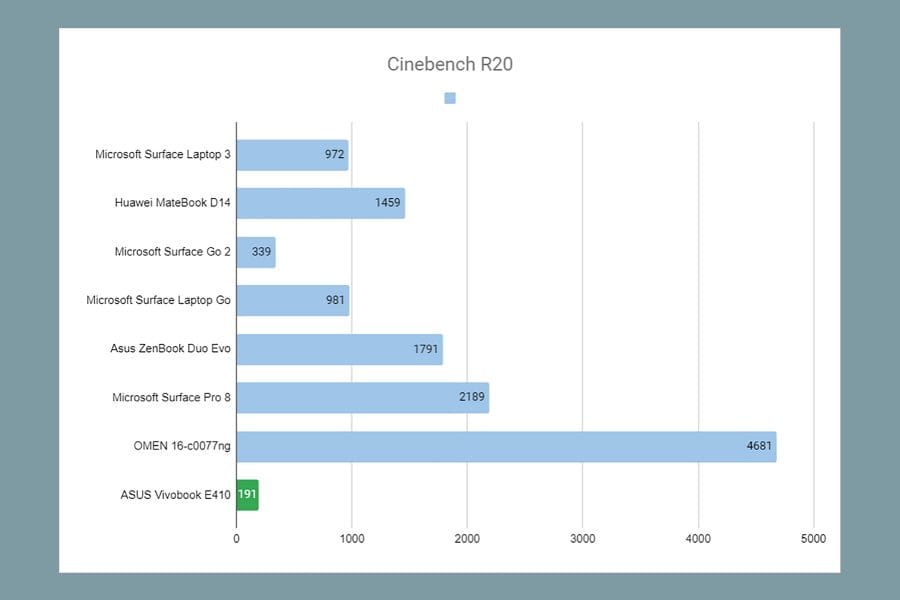Click the Huawei MateBook D14 bar
This screenshot has width=900, height=600.
pyautogui.click(x=321, y=203)
